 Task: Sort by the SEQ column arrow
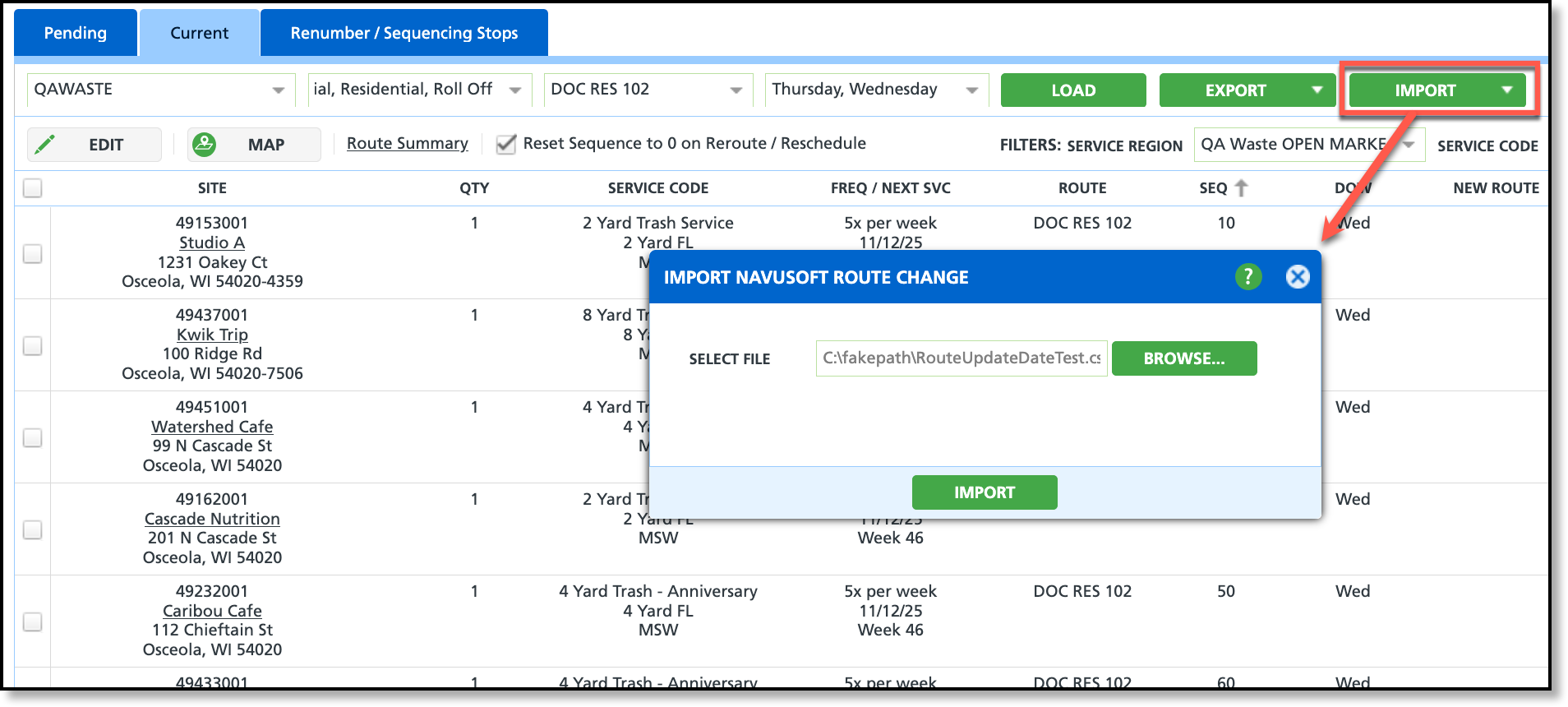[1241, 188]
